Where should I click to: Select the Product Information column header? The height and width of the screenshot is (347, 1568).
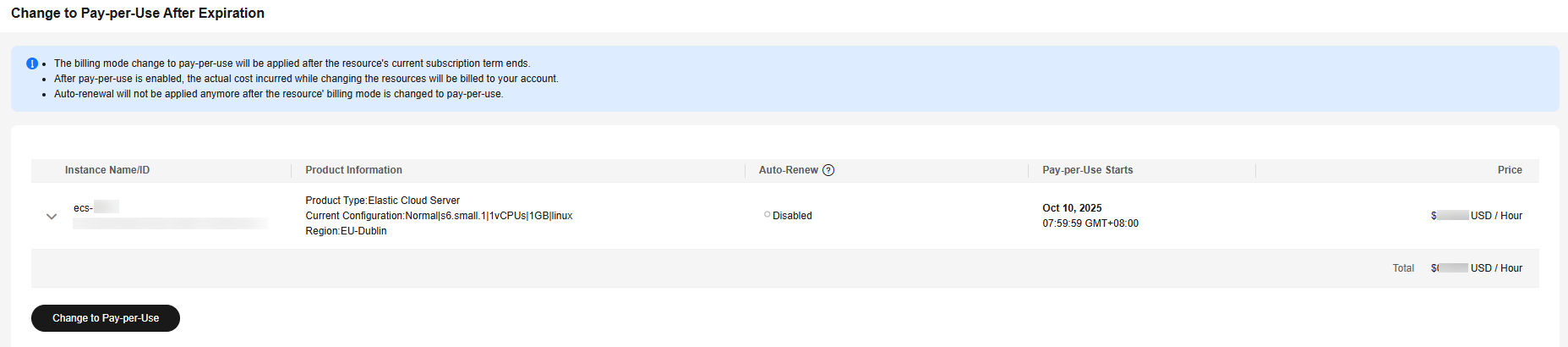point(353,170)
